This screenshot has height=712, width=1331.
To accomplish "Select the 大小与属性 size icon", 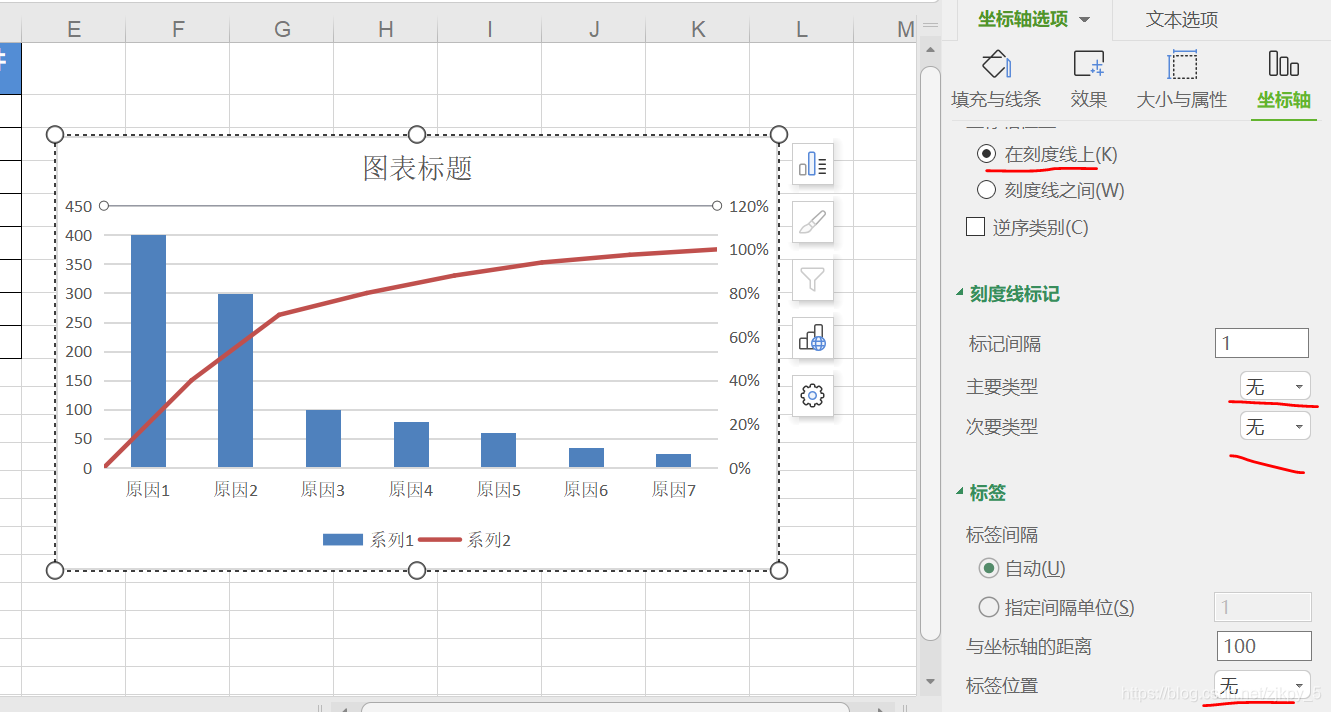I will point(1182,64).
